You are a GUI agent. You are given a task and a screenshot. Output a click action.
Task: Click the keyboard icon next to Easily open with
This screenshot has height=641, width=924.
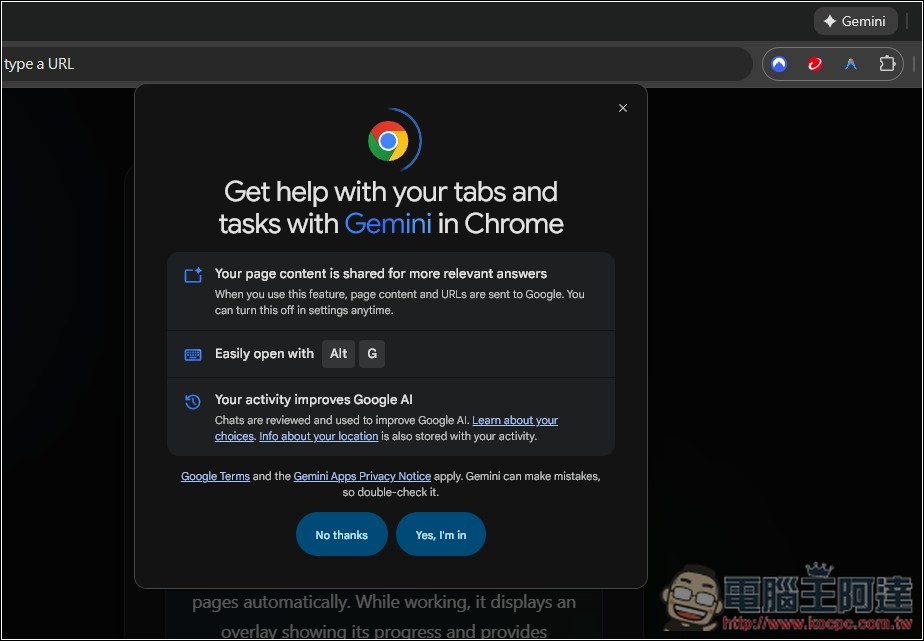(x=192, y=354)
